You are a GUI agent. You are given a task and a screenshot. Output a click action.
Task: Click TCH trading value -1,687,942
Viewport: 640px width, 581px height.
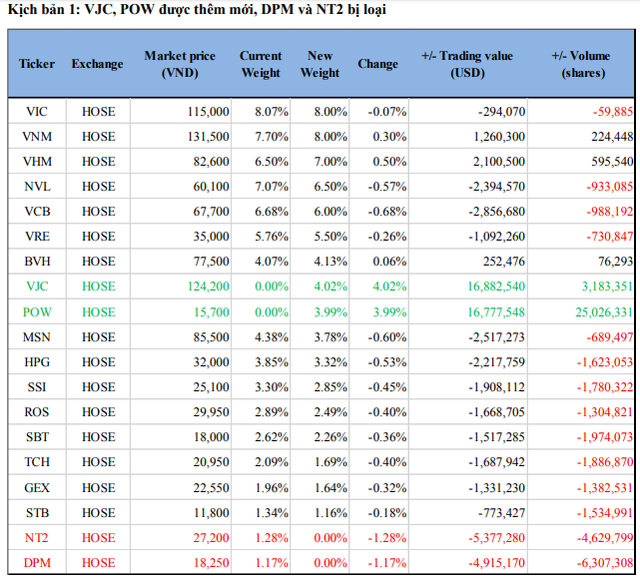497,462
